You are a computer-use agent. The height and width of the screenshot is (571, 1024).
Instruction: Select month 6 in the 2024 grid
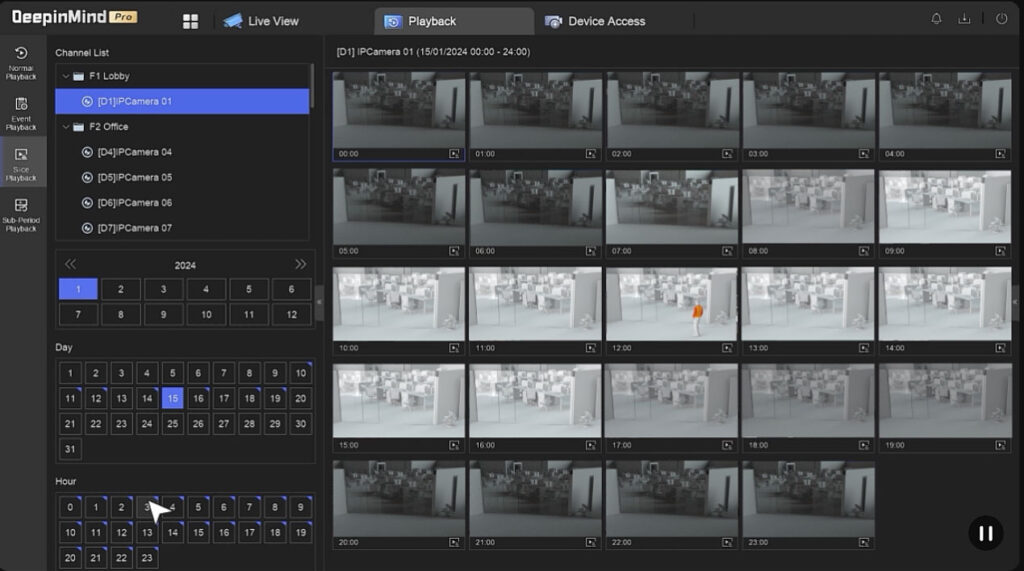point(291,289)
